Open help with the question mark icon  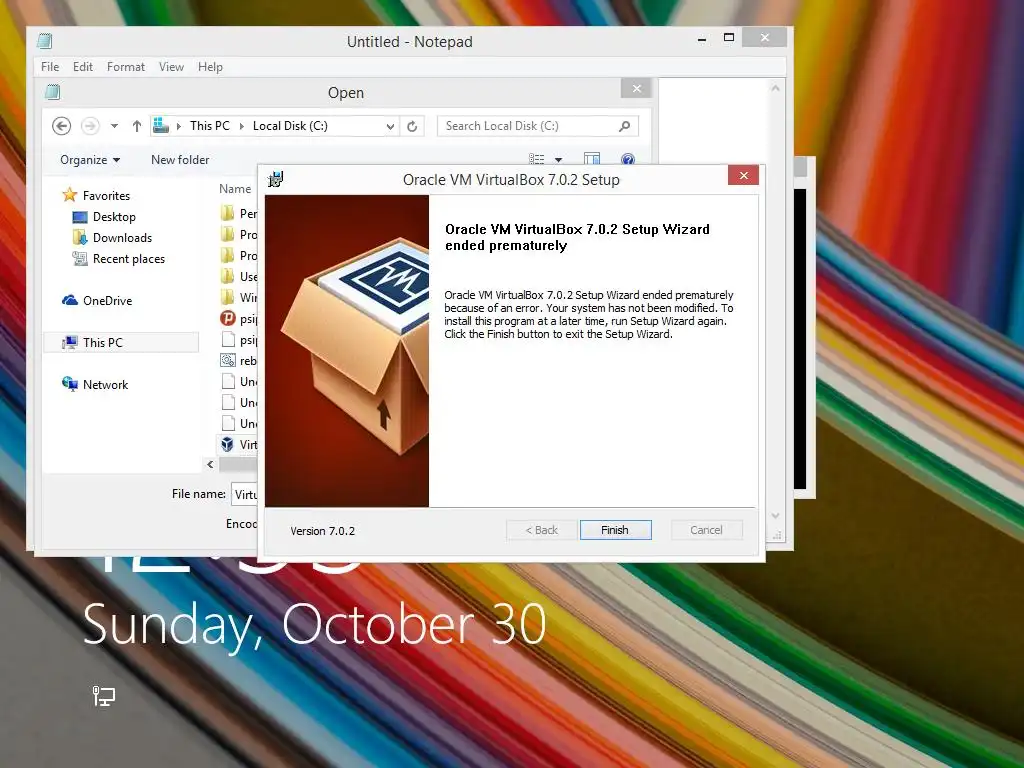click(628, 159)
